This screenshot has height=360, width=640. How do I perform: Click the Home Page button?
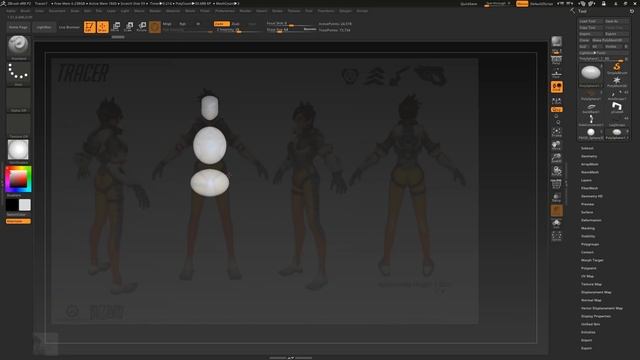(18, 27)
